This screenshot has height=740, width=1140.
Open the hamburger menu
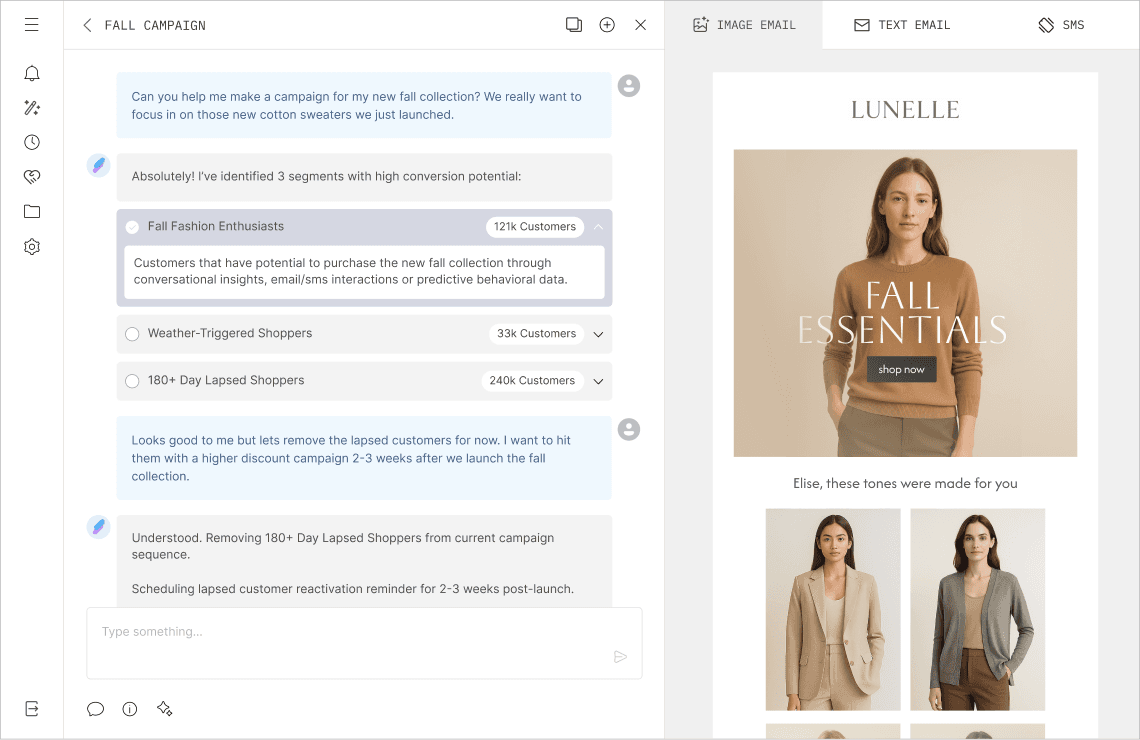[31, 25]
